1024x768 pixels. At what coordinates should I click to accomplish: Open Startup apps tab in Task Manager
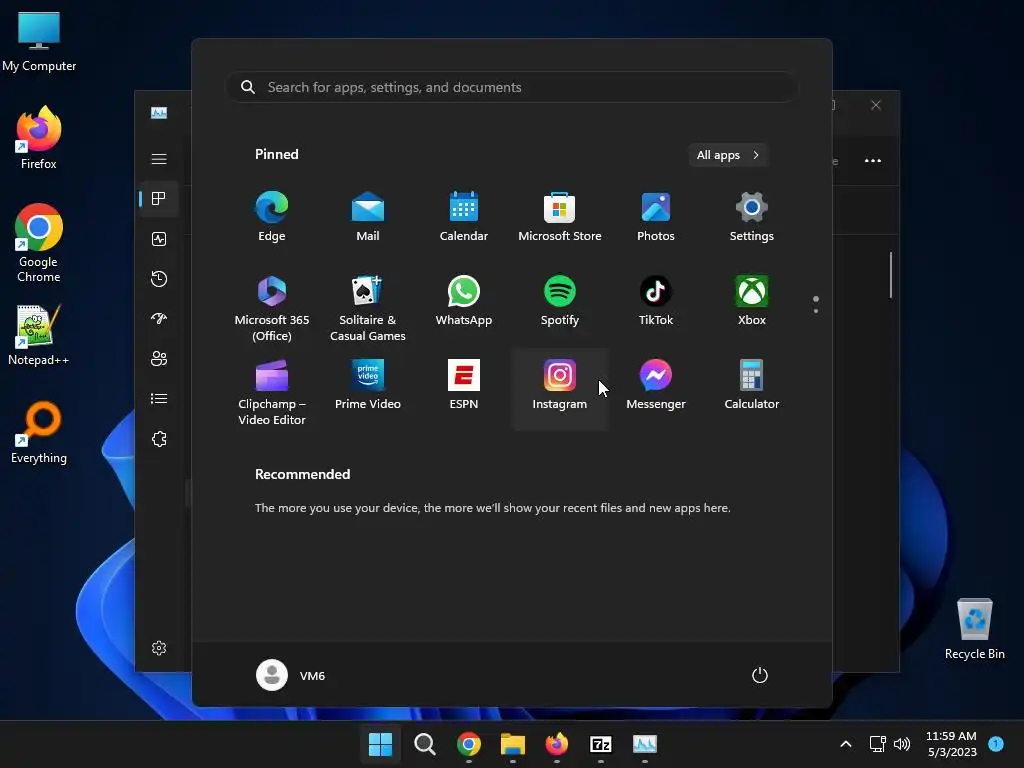pos(159,319)
